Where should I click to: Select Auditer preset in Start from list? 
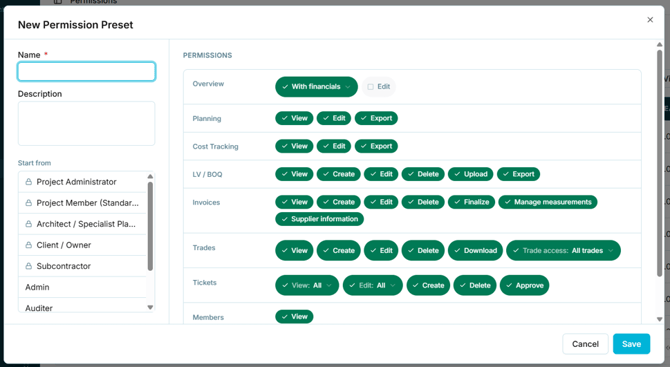(82, 306)
